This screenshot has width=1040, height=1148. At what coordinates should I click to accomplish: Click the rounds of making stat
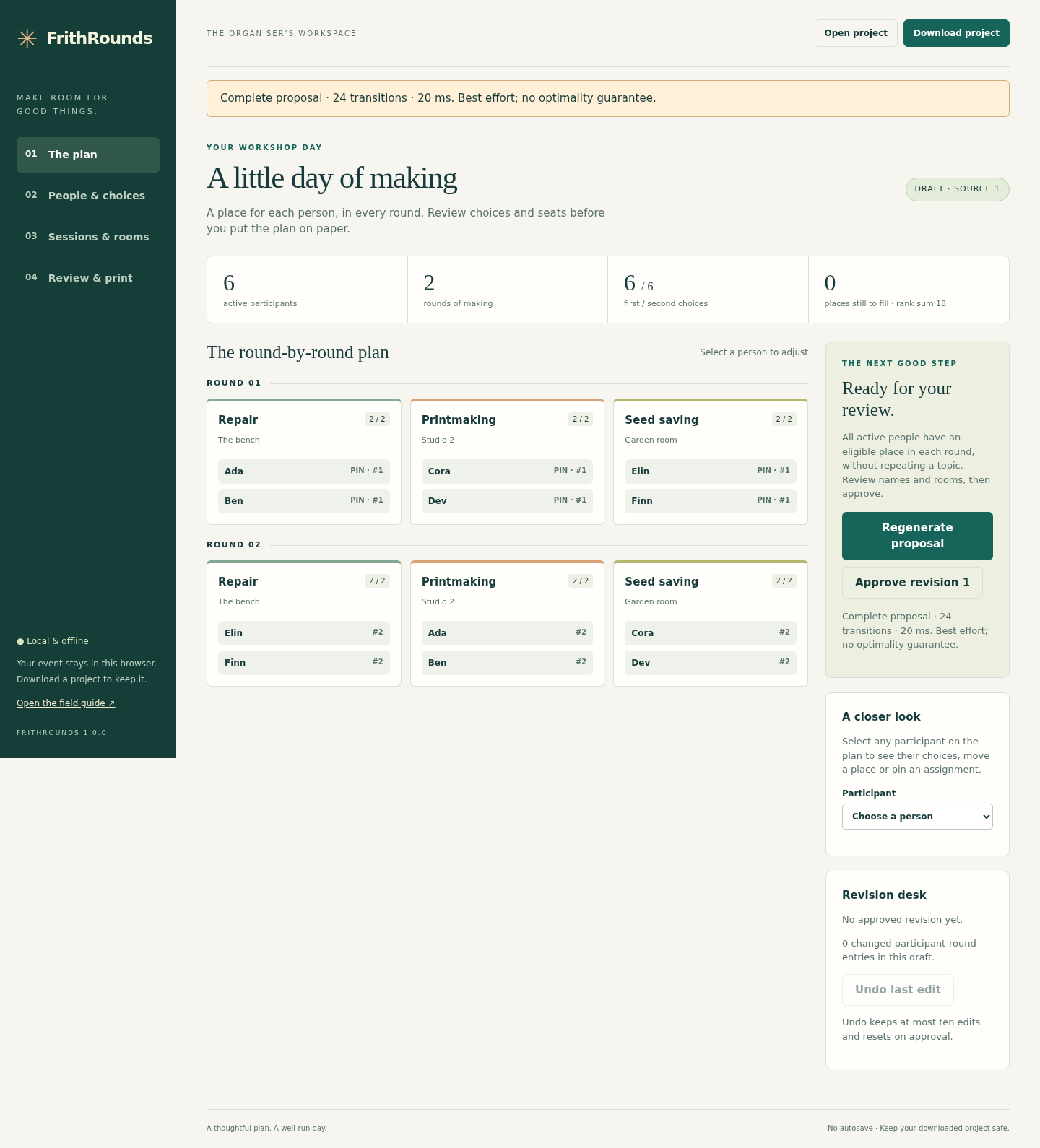pyautogui.click(x=508, y=290)
